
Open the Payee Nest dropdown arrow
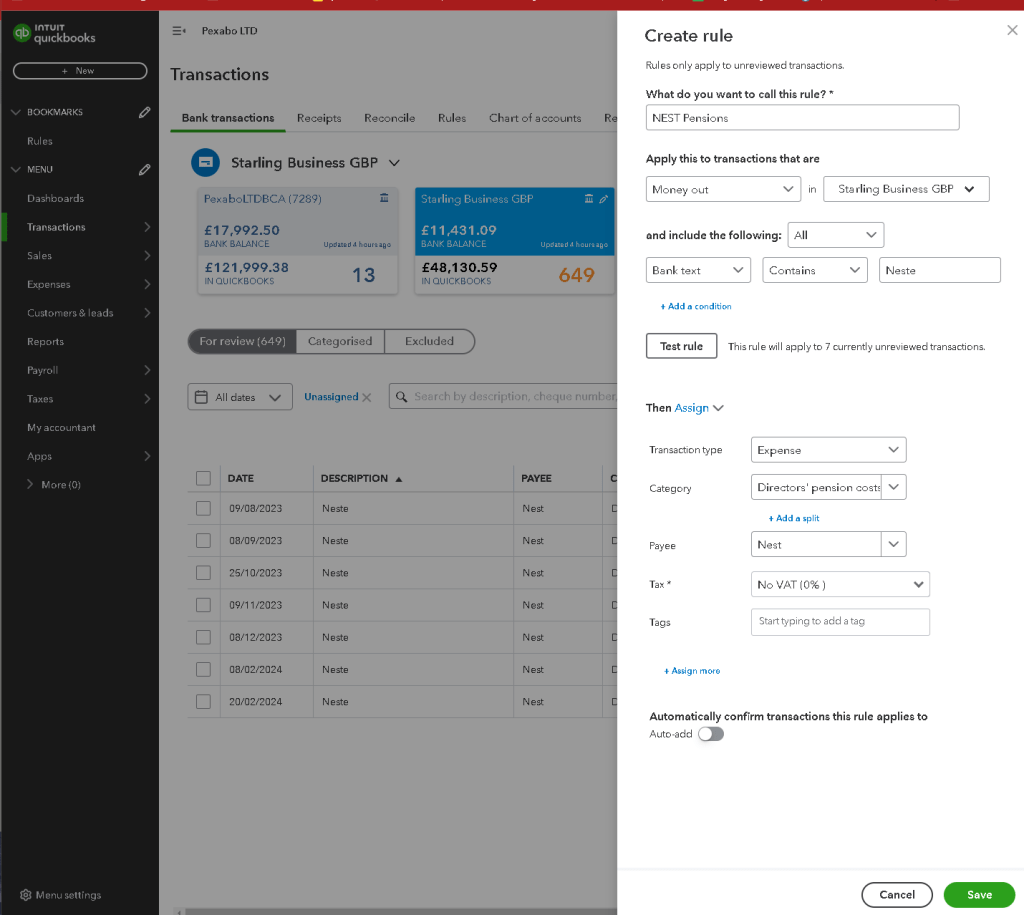coord(893,544)
